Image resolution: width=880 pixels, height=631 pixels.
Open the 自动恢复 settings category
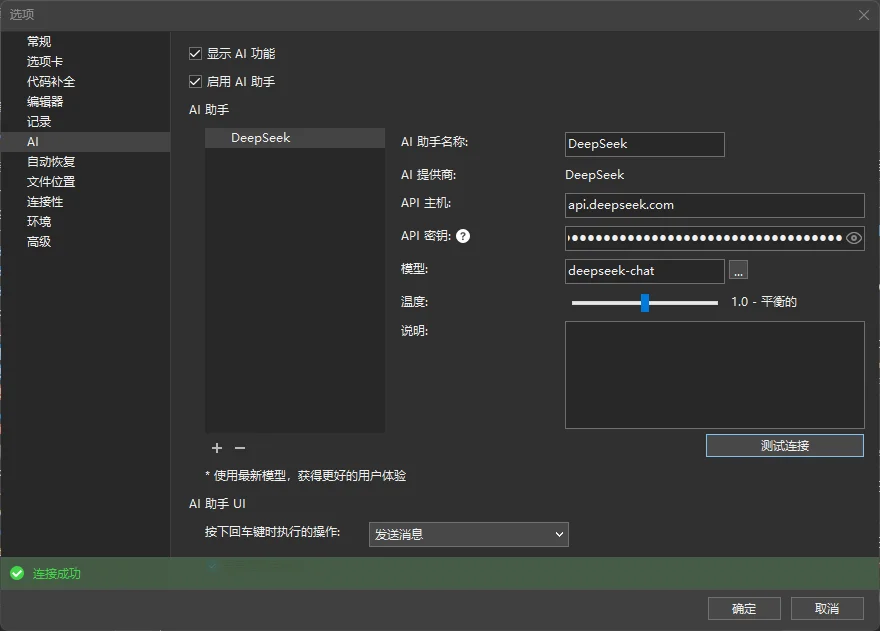85,162
